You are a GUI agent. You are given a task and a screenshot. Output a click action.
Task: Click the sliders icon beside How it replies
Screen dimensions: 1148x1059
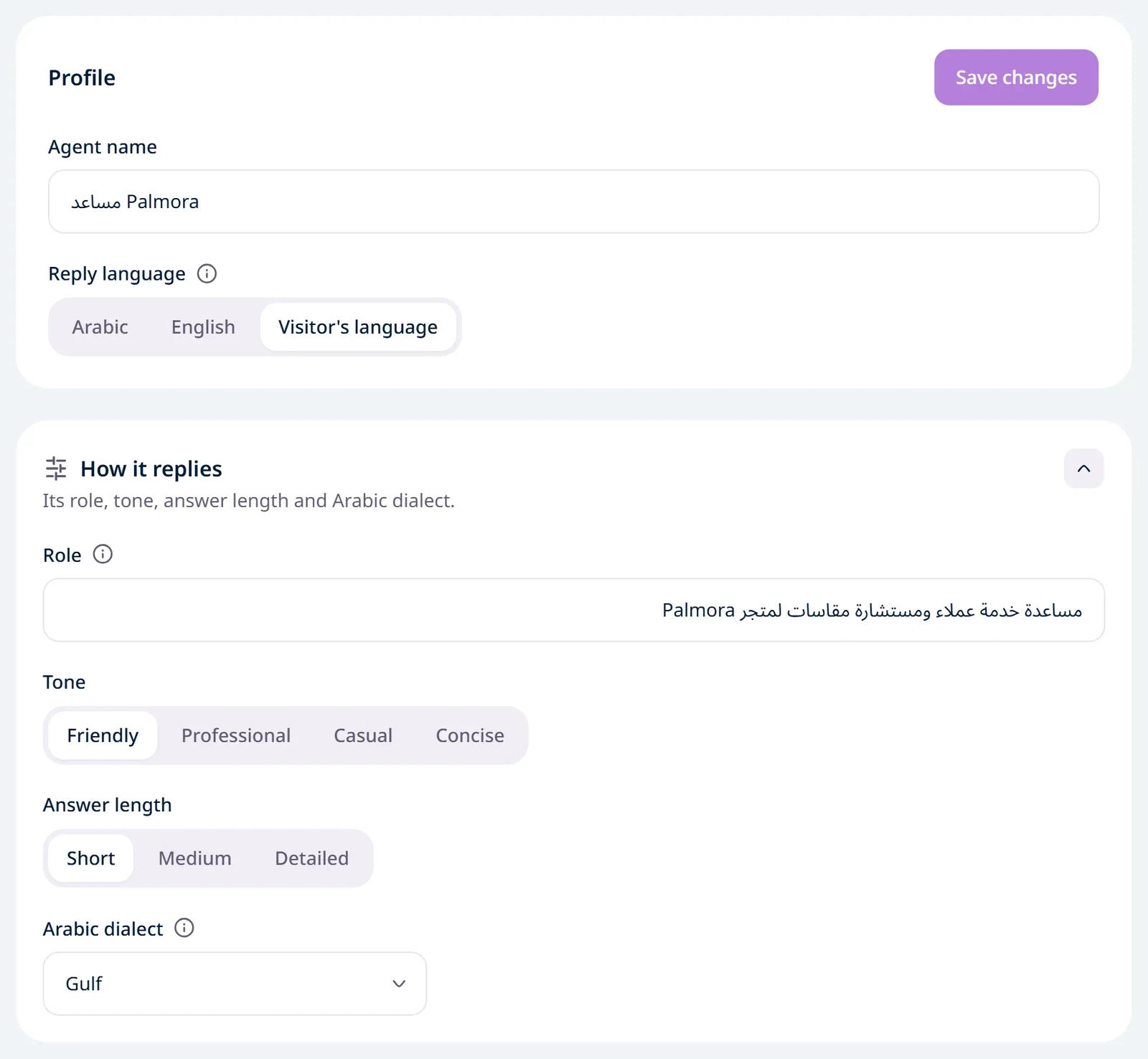56,469
